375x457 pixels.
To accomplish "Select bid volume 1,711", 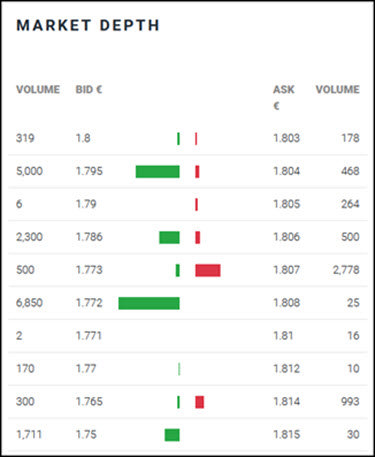I will [x=29, y=434].
